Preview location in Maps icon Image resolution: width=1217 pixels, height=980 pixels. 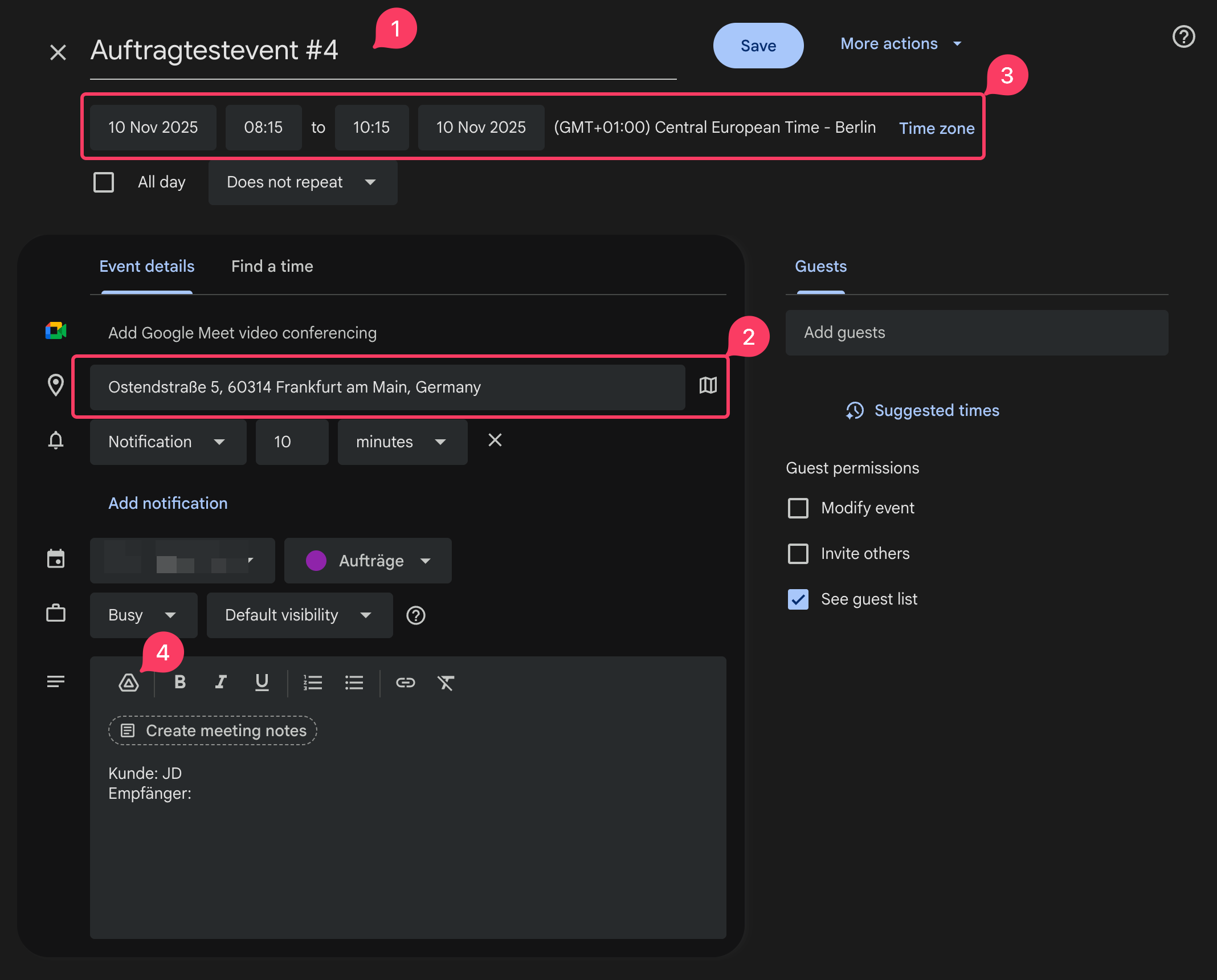pos(708,386)
